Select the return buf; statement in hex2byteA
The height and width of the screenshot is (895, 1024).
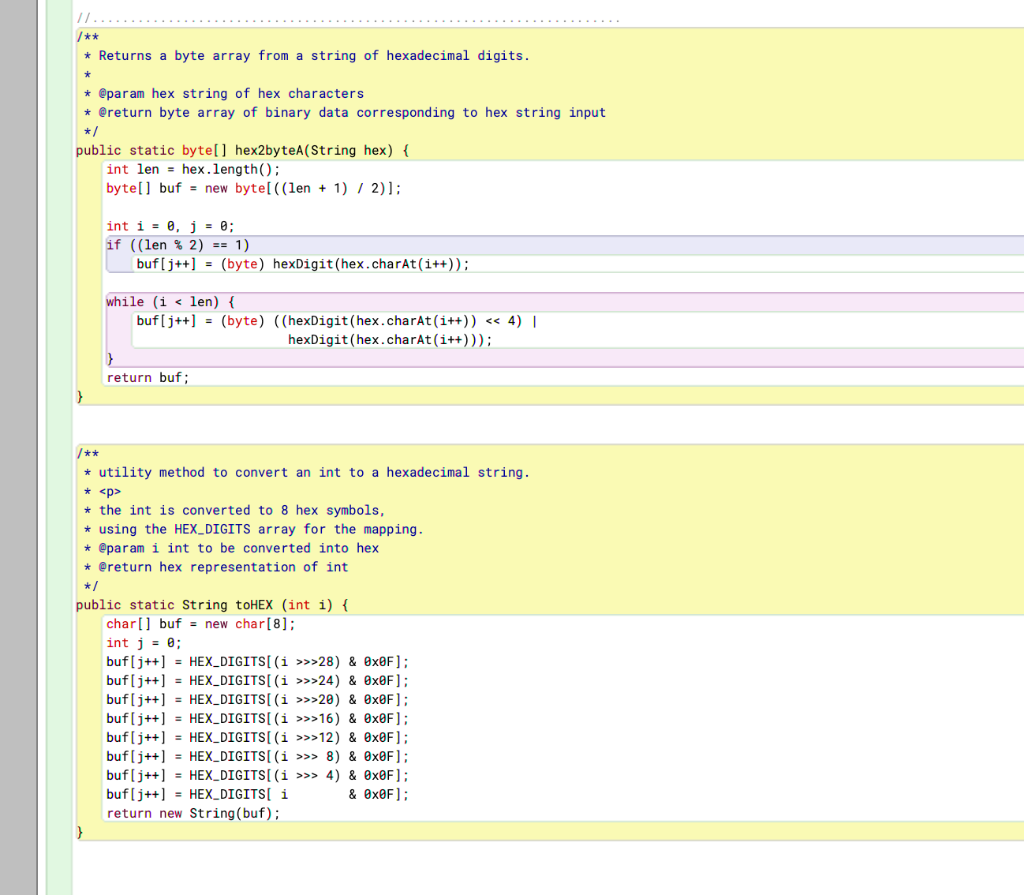(150, 377)
